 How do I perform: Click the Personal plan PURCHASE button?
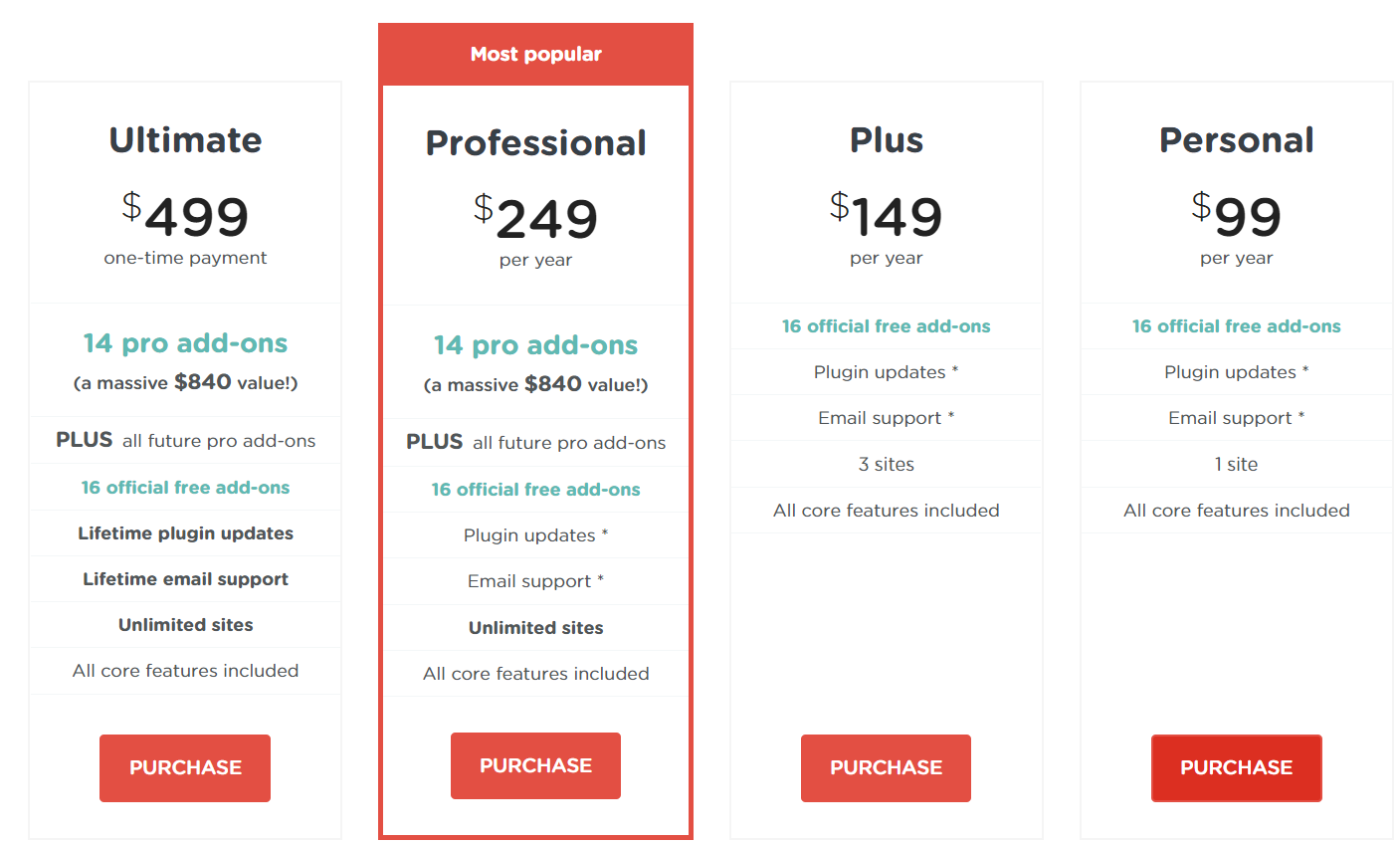(x=1236, y=767)
